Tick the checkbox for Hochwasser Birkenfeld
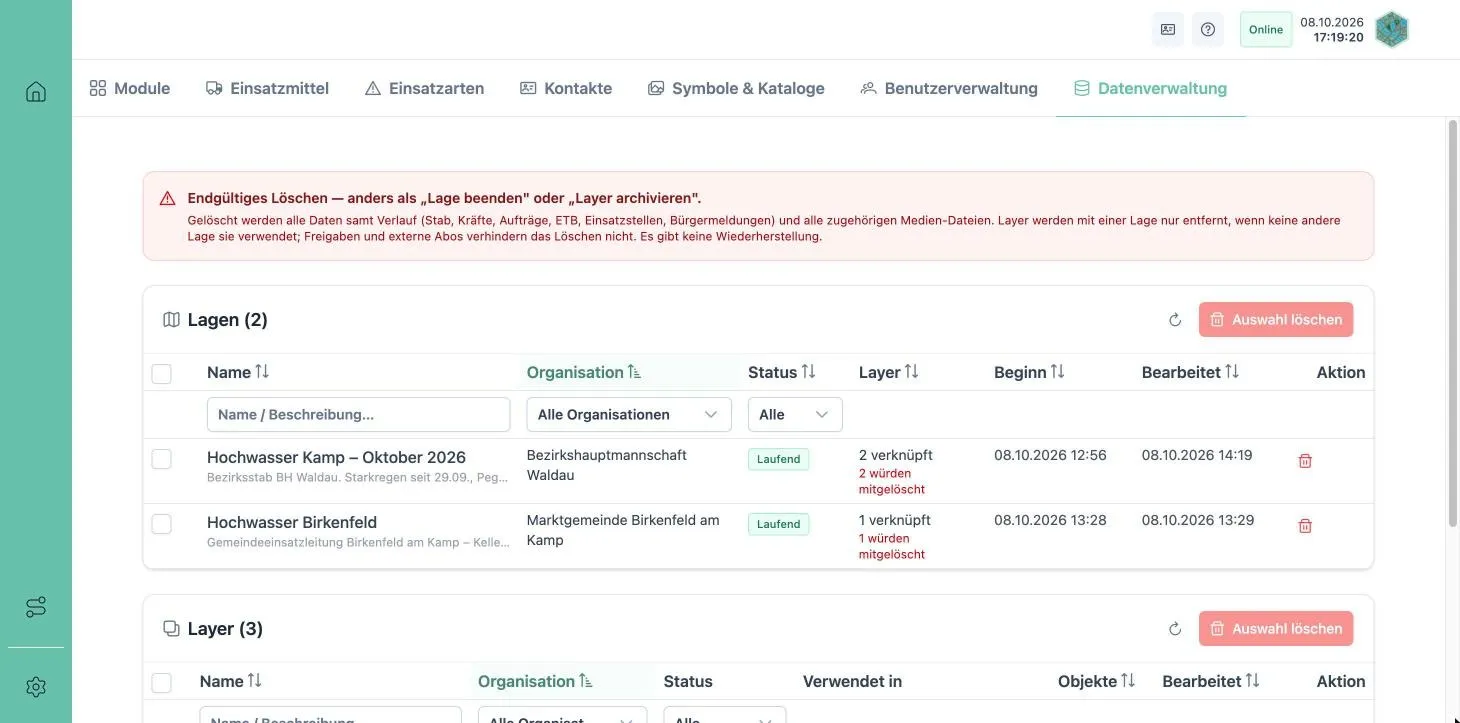Screen dimensions: 1460x723 [x=161, y=524]
